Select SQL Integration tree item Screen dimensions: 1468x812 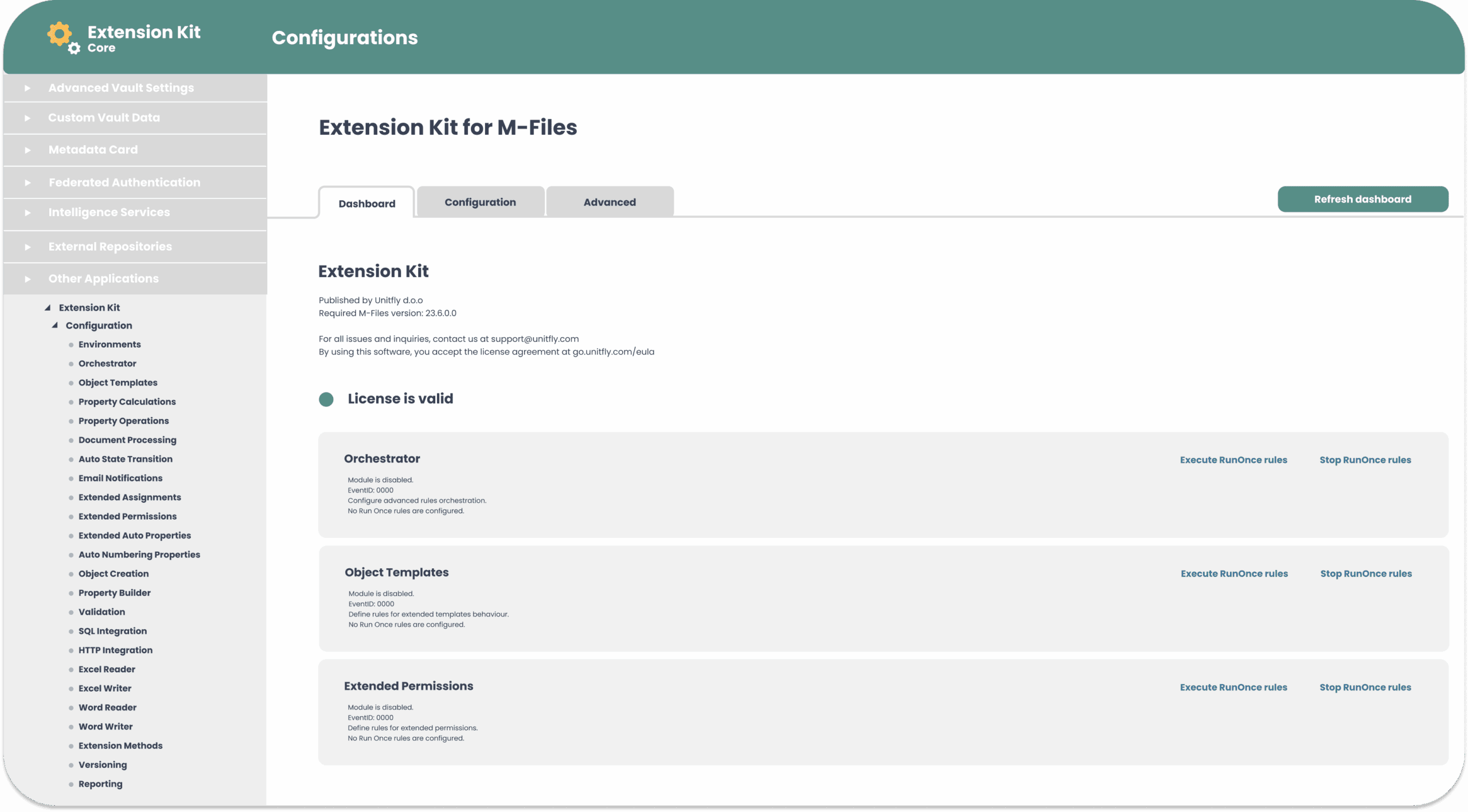pos(112,631)
